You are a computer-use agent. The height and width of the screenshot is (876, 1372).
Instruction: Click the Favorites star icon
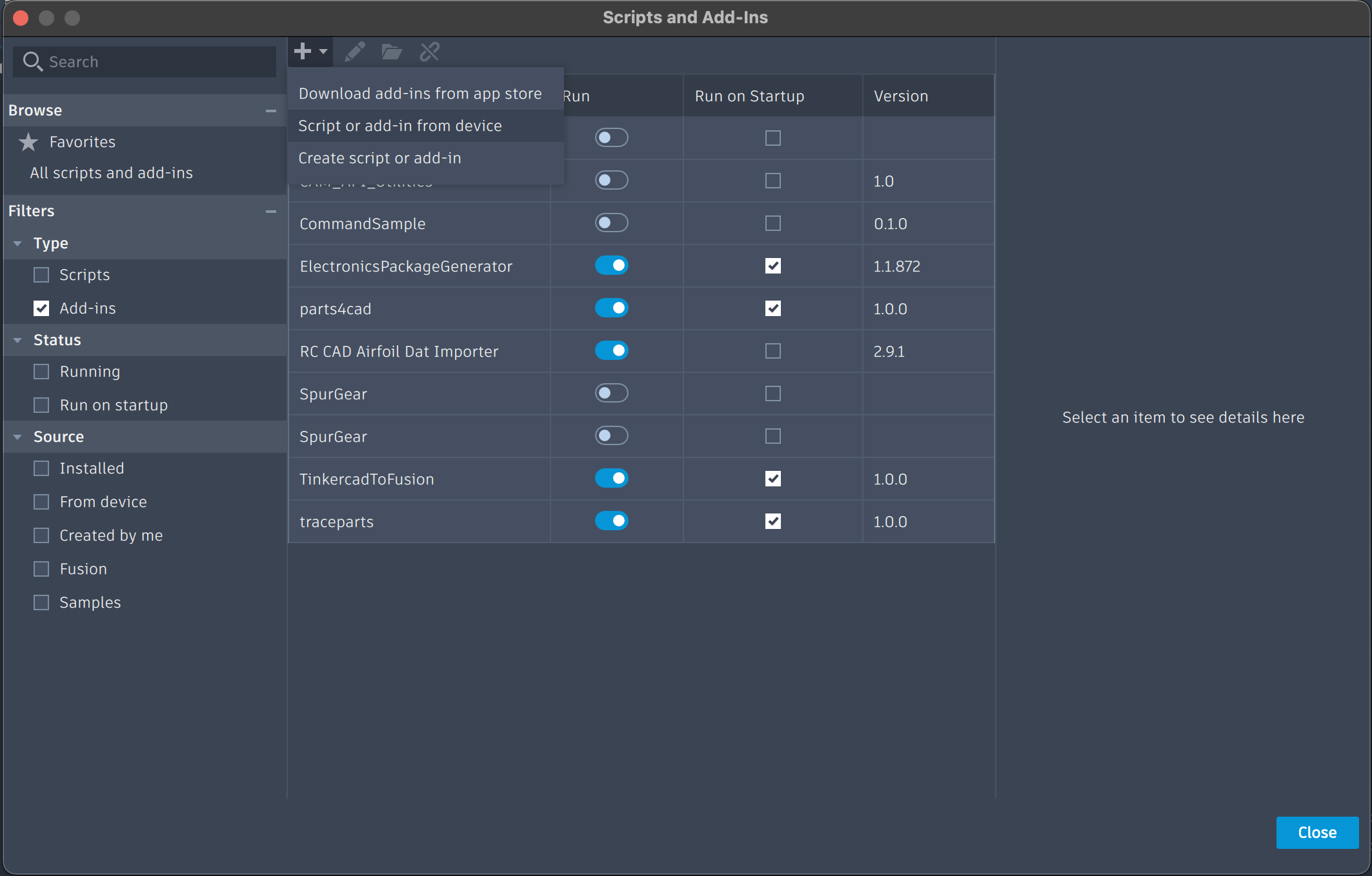28,142
